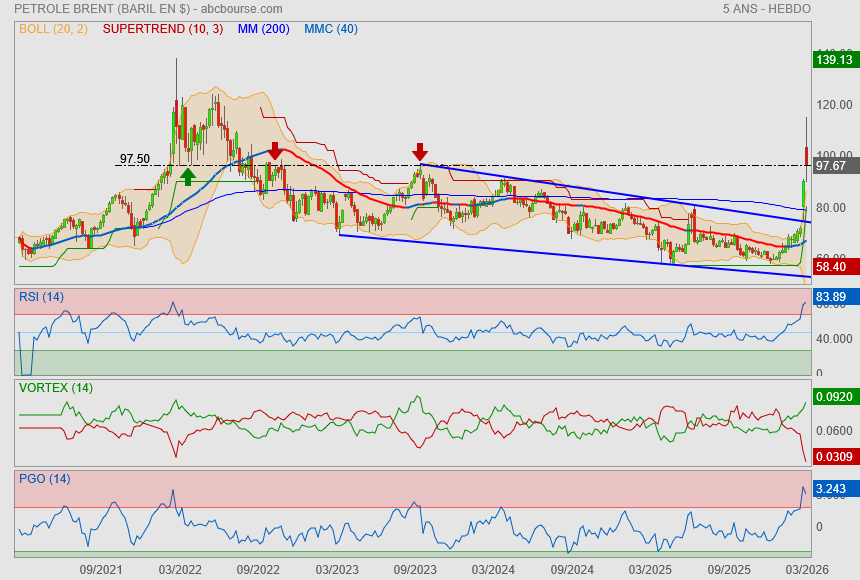Click the PGO (14) indicator label

pos(44,479)
